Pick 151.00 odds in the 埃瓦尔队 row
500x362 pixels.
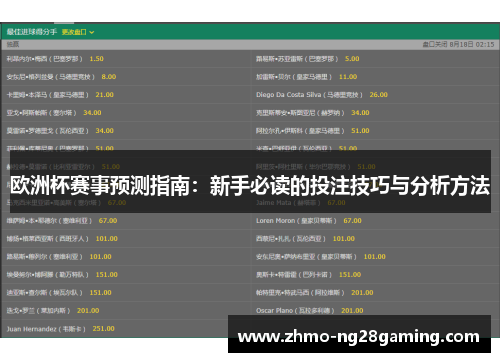pyautogui.click(x=100, y=293)
